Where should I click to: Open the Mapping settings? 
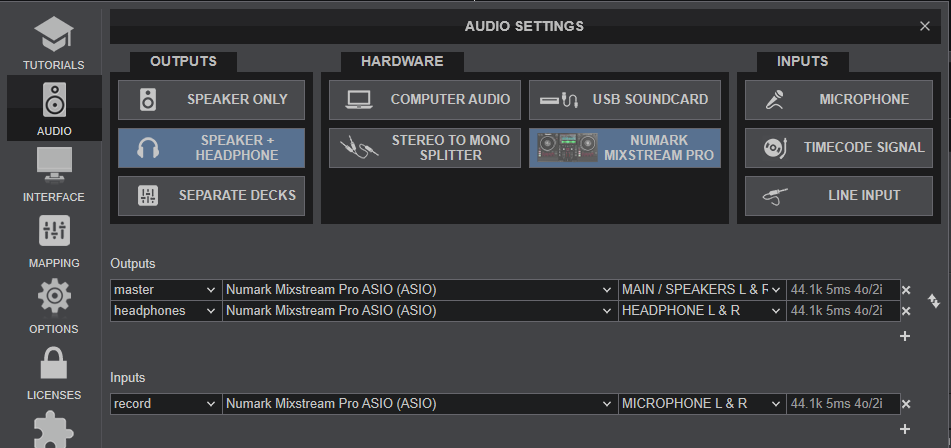(53, 242)
